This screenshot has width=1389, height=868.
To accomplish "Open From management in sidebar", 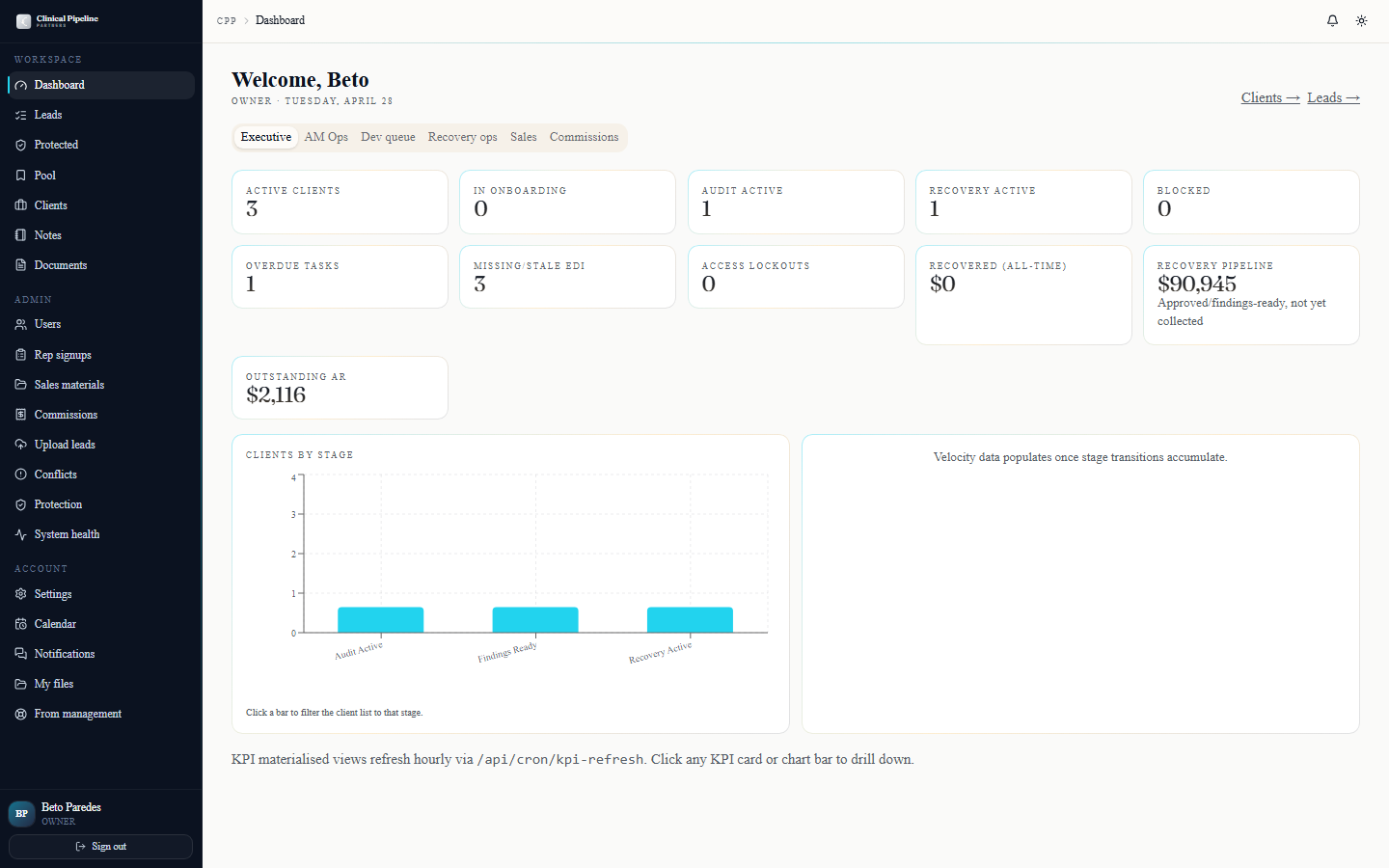I will [x=101, y=714].
